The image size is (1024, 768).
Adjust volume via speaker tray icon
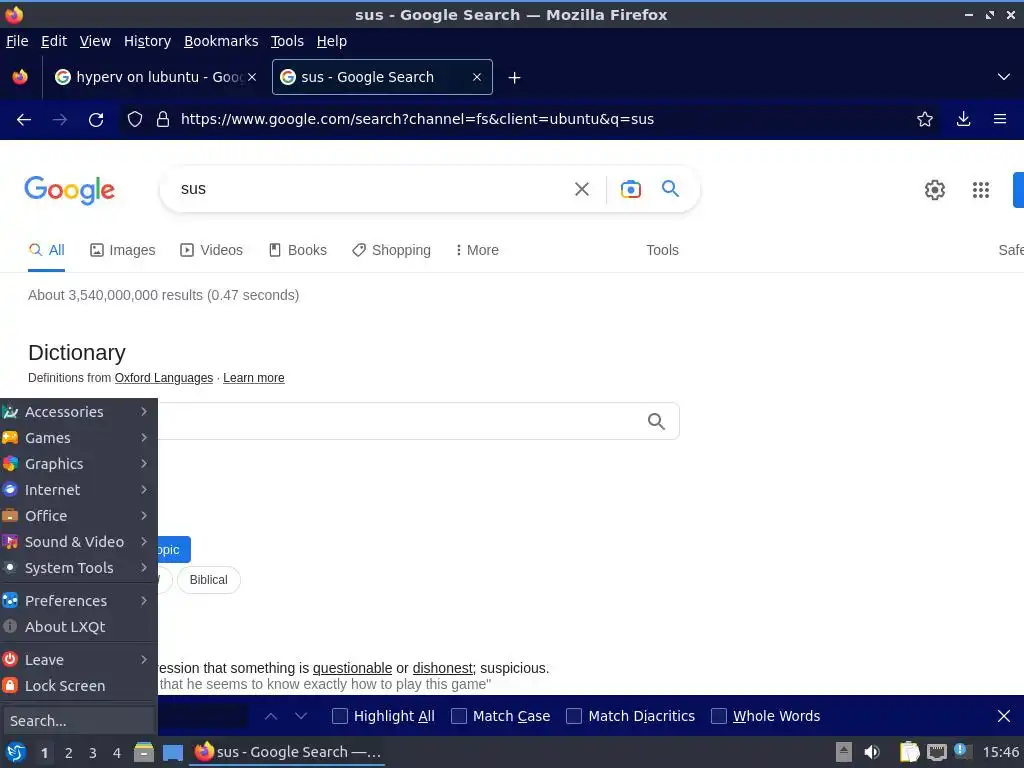(872, 752)
